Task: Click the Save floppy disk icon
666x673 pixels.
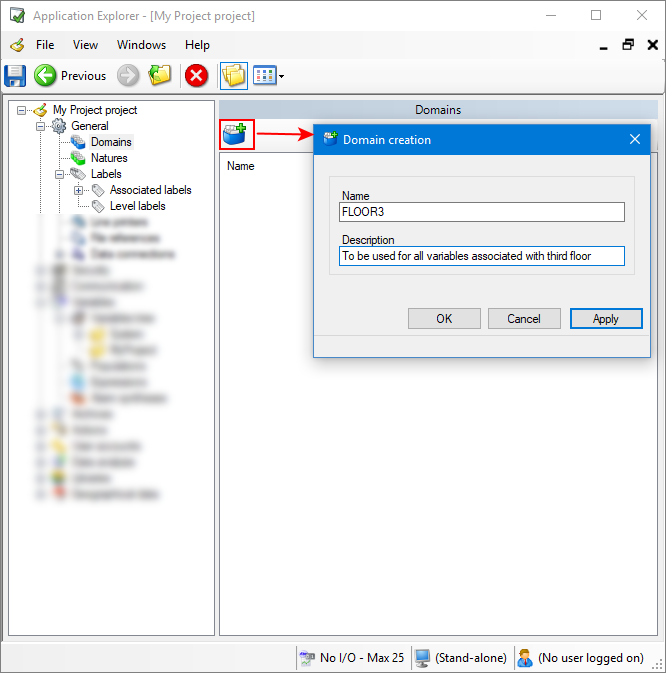Action: click(x=15, y=76)
